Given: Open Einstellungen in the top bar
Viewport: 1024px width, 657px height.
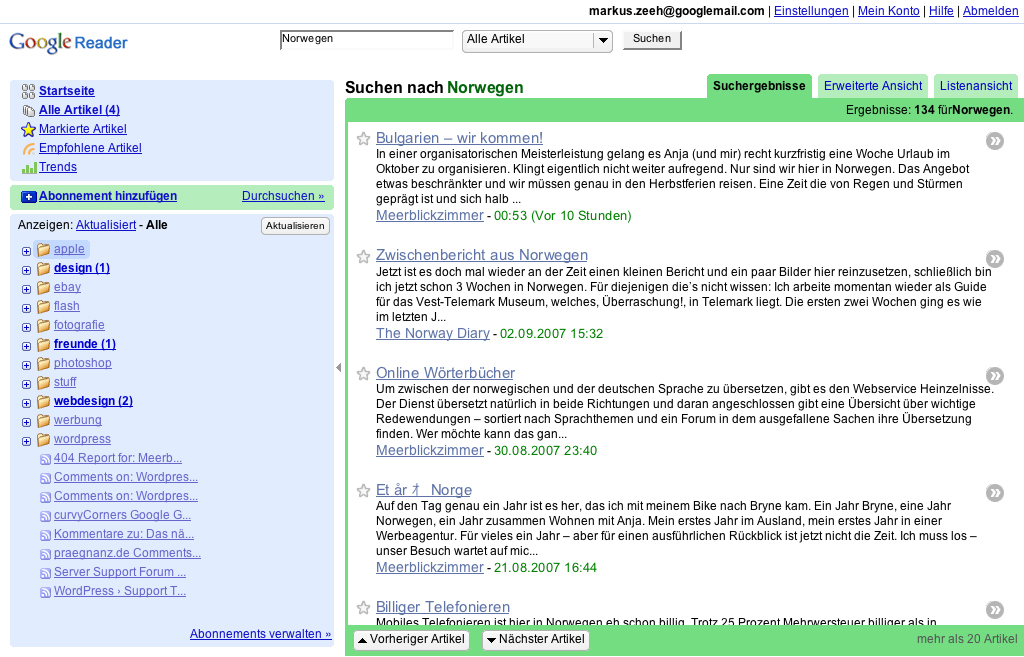Looking at the screenshot, I should [x=811, y=11].
